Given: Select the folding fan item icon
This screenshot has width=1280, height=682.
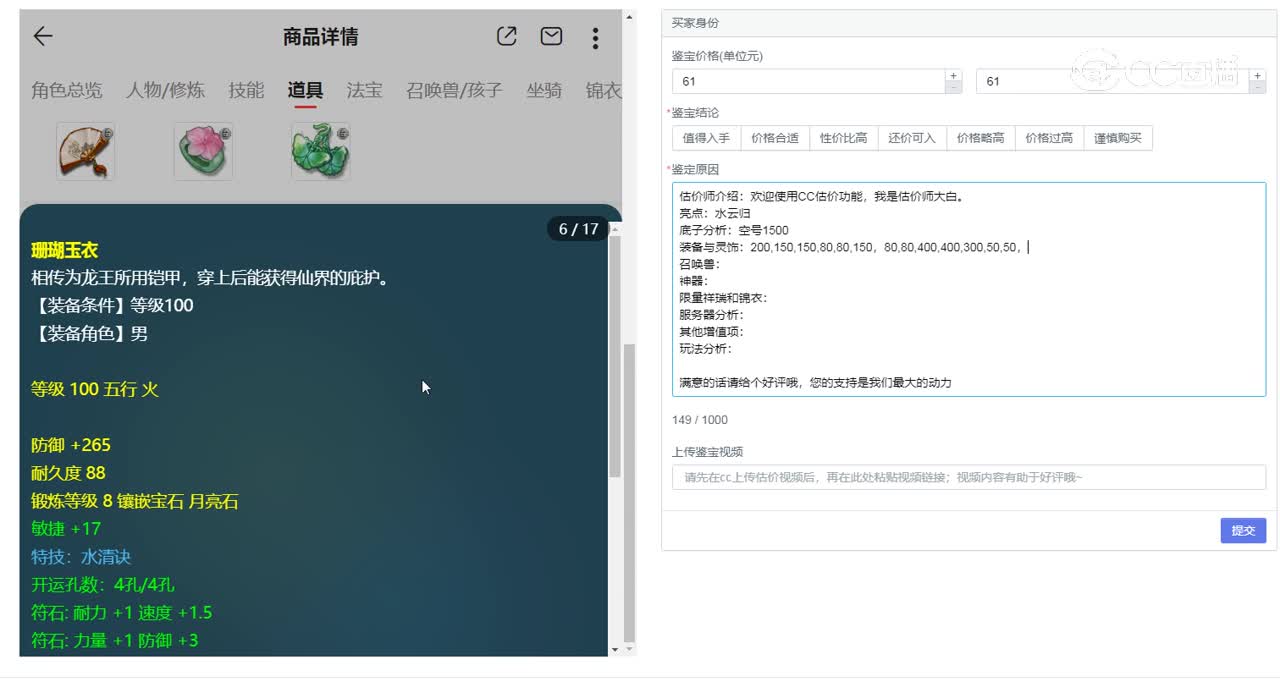Looking at the screenshot, I should [x=85, y=151].
